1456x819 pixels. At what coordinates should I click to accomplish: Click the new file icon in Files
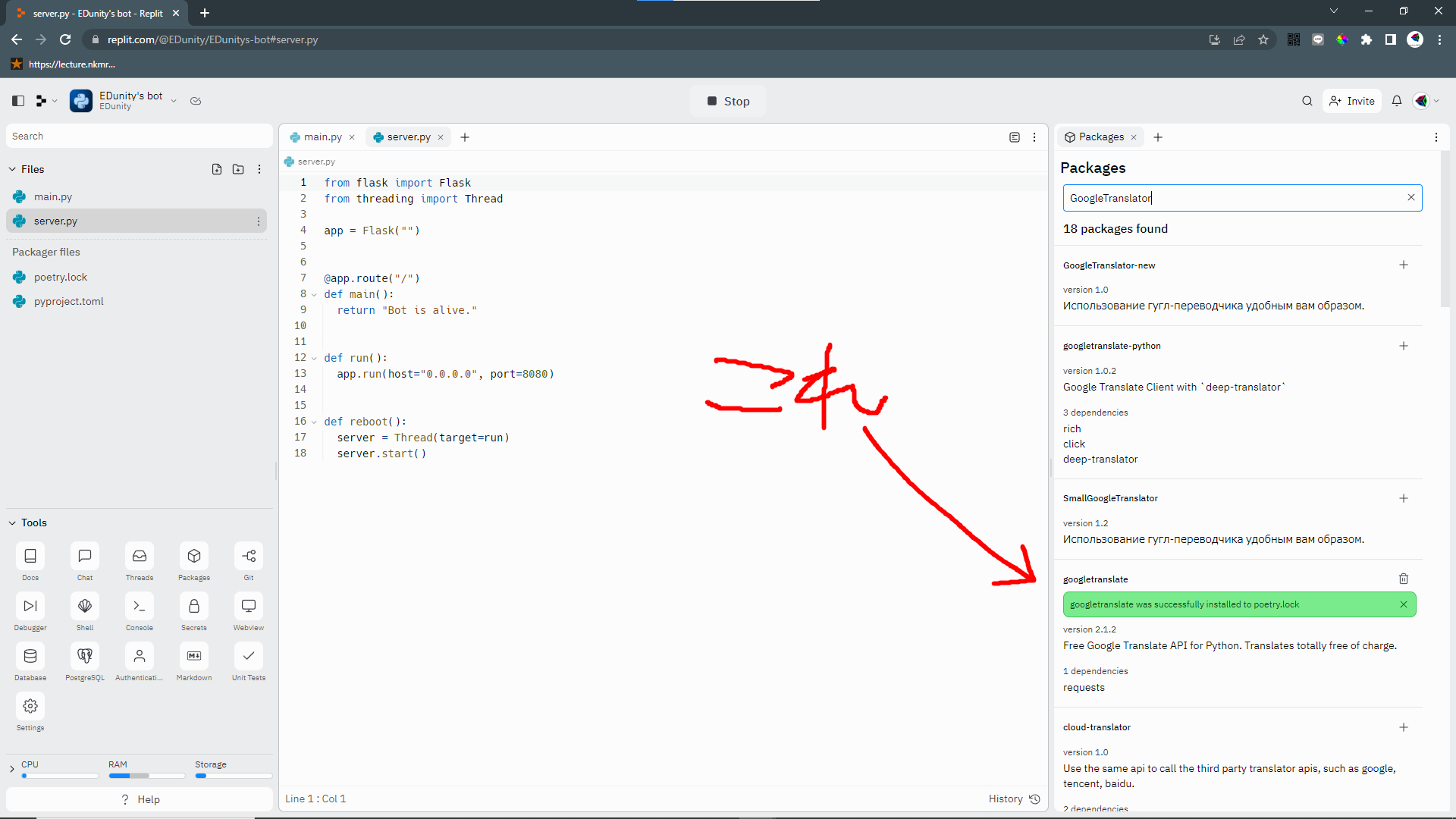[x=217, y=169]
